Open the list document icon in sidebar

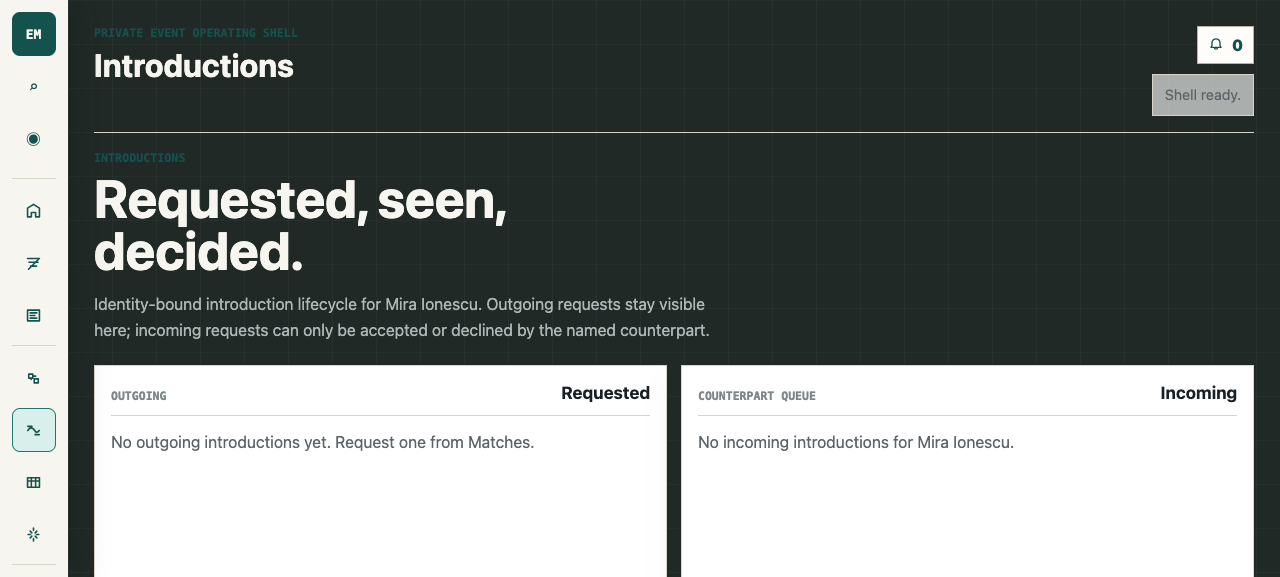coord(34,315)
